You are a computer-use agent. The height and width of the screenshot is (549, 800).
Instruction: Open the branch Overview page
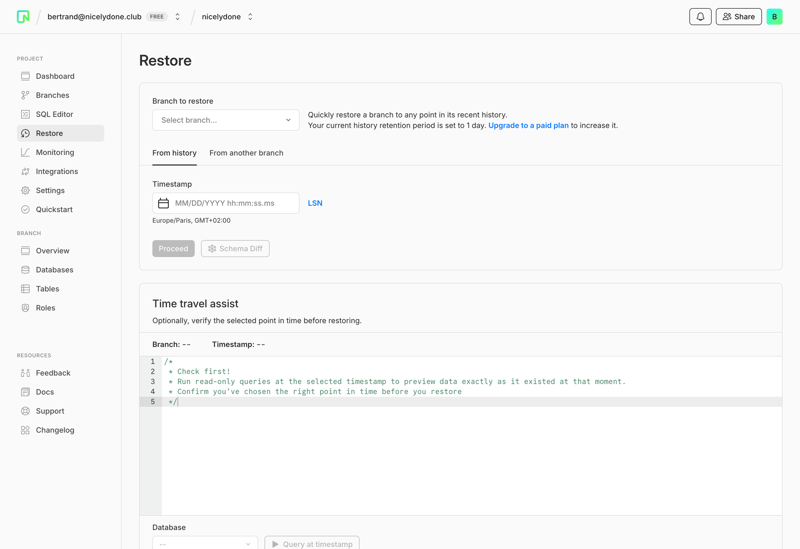(x=60, y=251)
